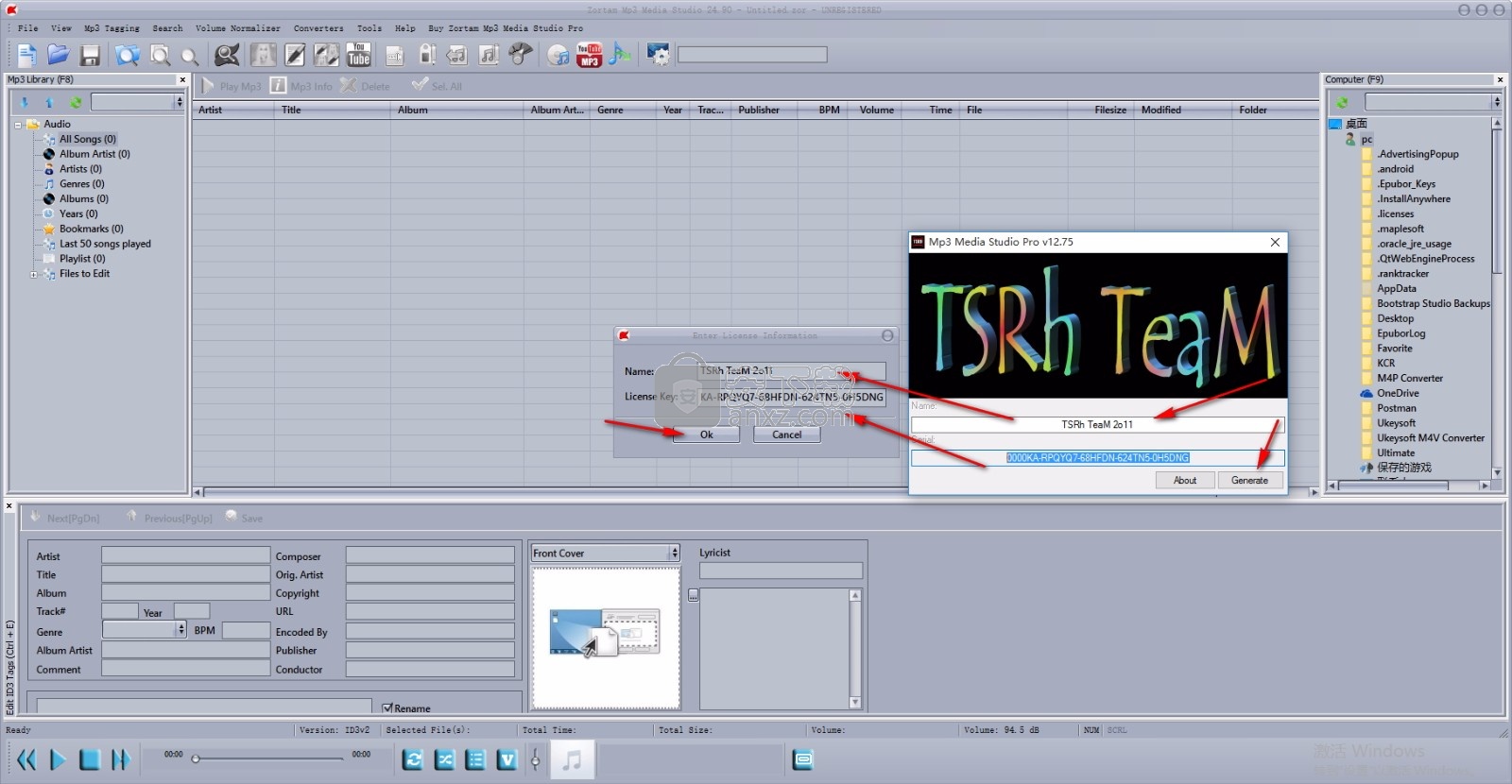1512x784 pixels.
Task: Click Generate in the keygen window
Action: [1249, 480]
